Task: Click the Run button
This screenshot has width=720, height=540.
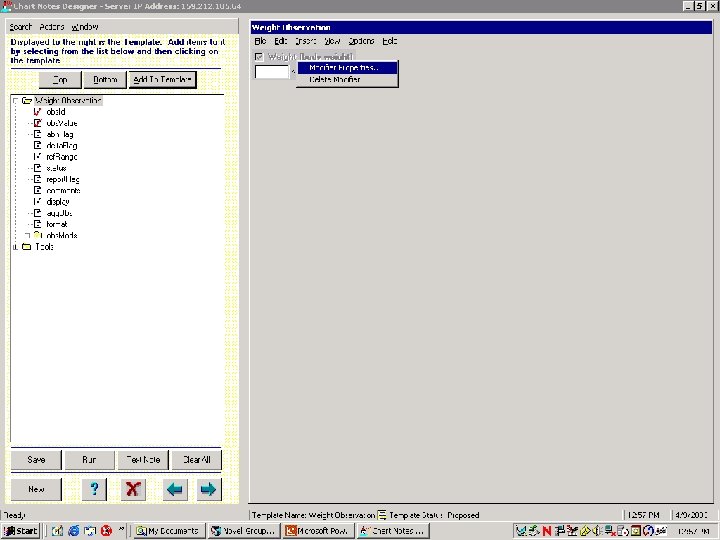Action: coord(90,460)
